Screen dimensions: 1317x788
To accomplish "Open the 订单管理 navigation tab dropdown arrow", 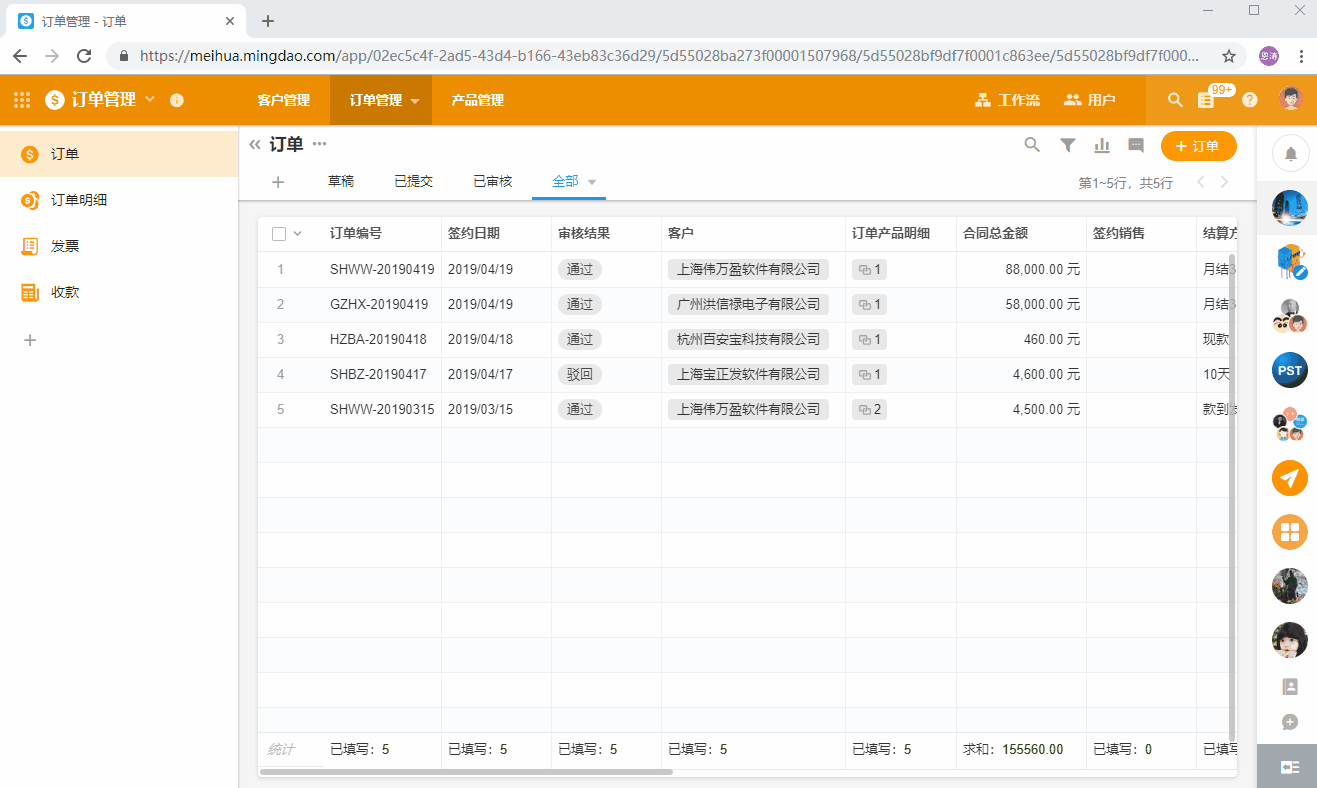I will pos(415,101).
